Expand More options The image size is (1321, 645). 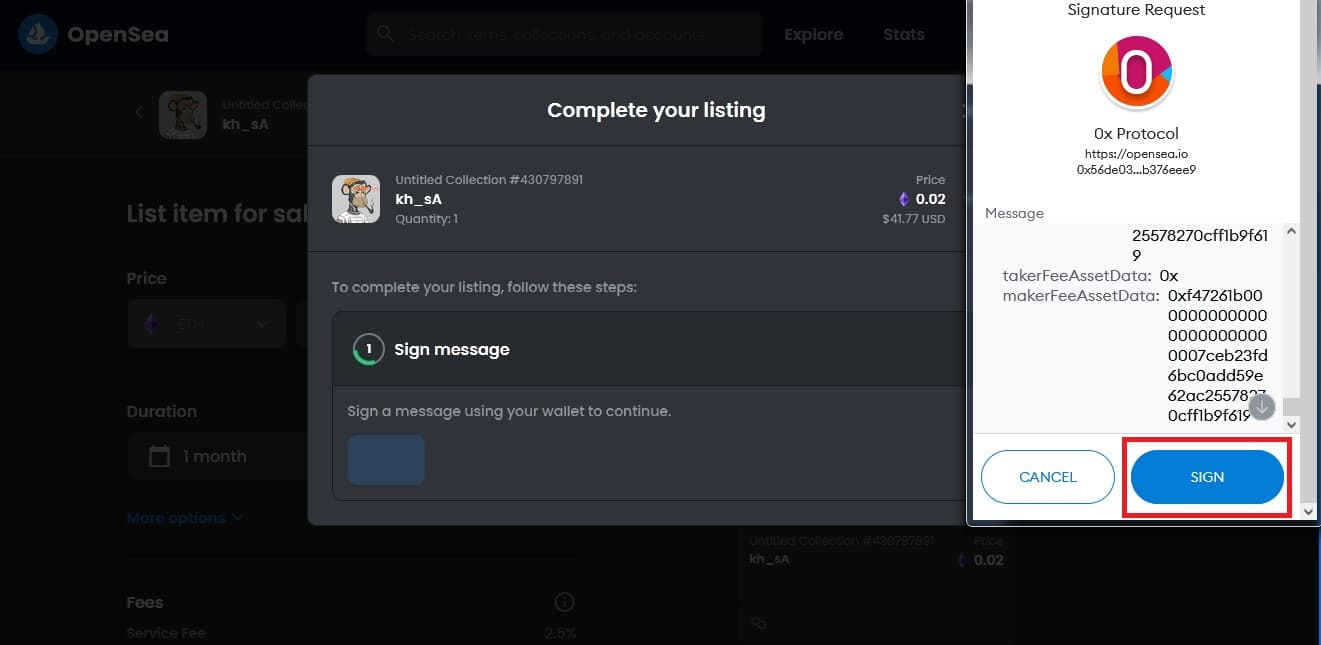tap(185, 518)
